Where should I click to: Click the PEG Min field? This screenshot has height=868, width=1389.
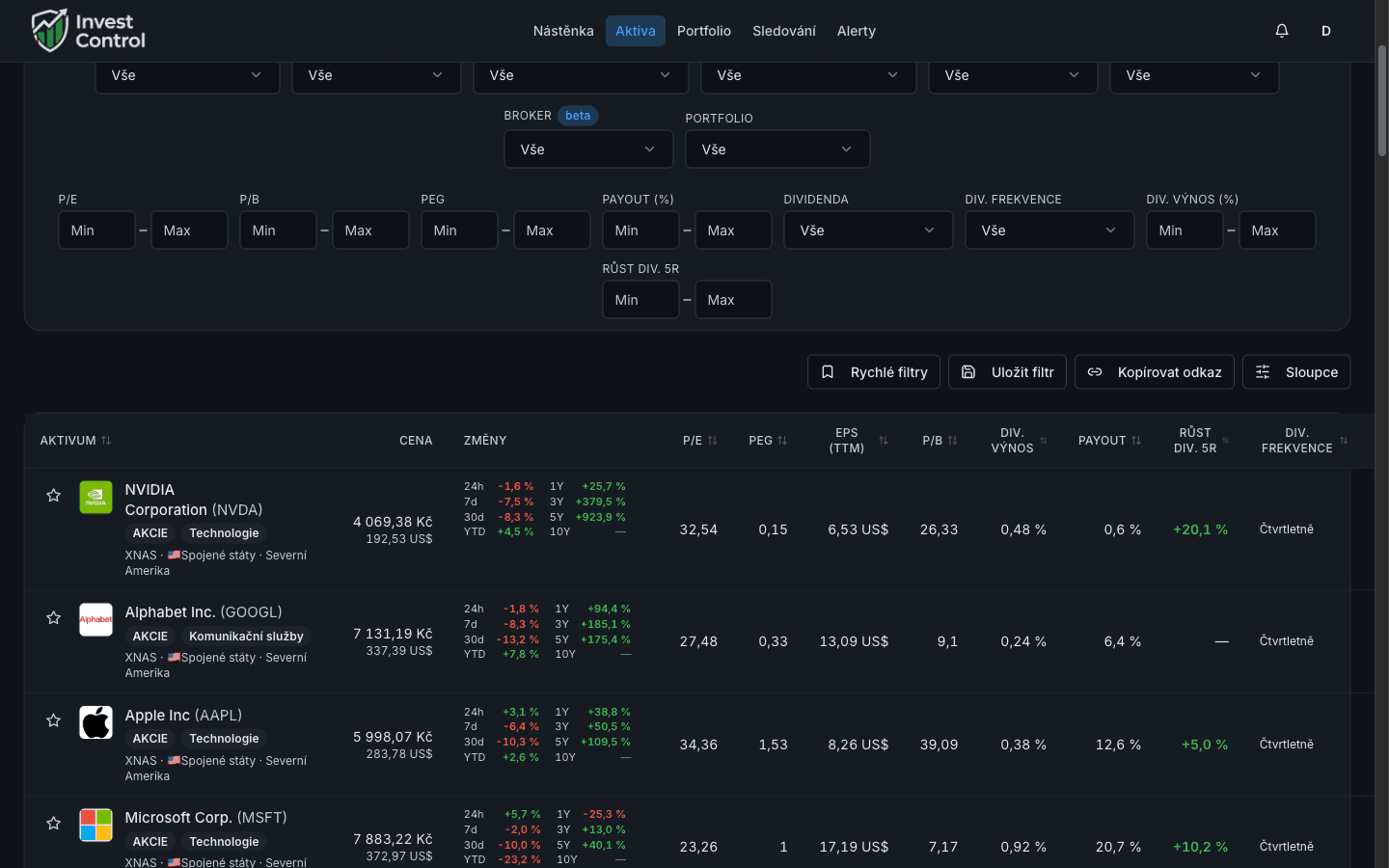[459, 231]
